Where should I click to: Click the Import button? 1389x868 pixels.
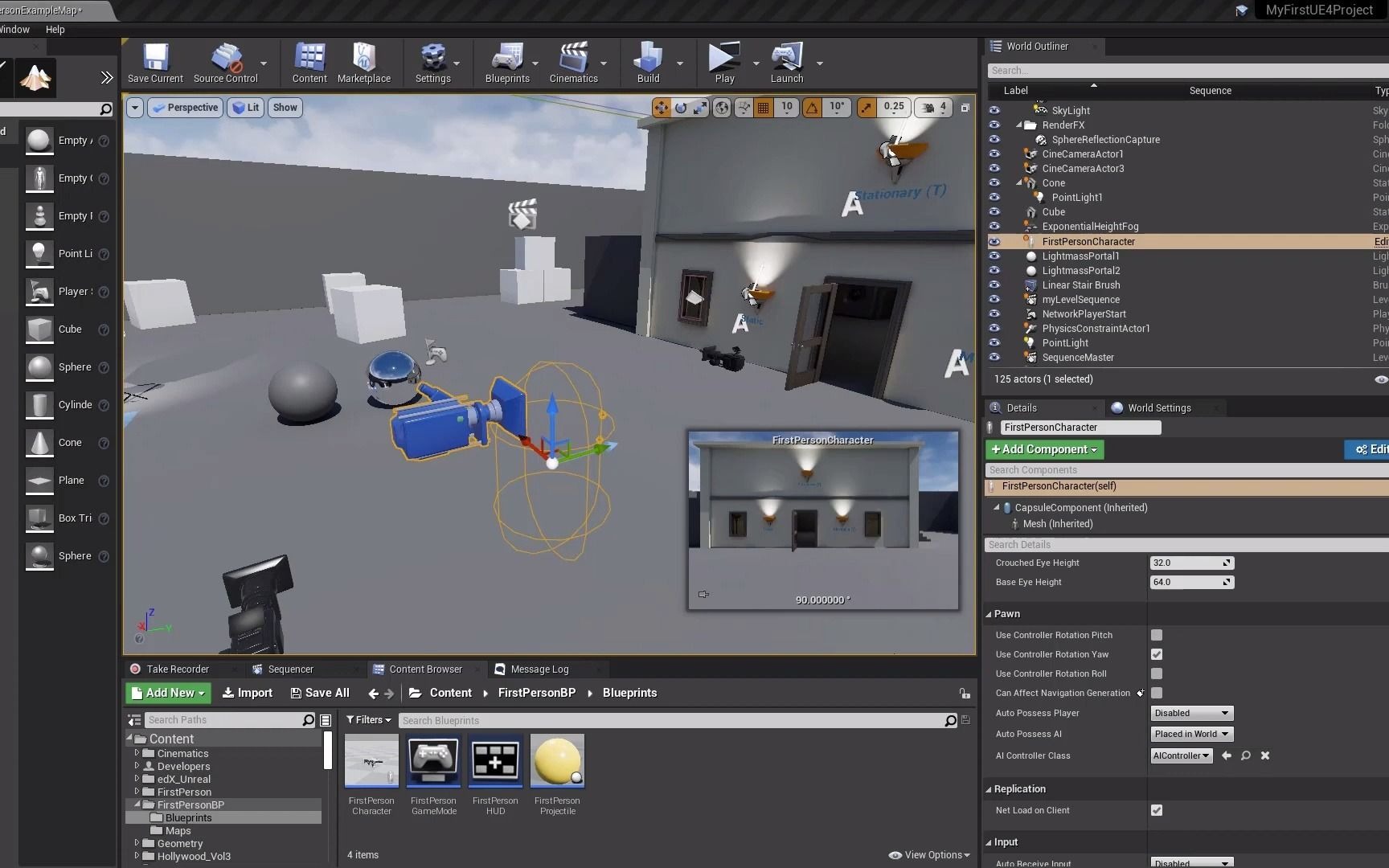(248, 693)
